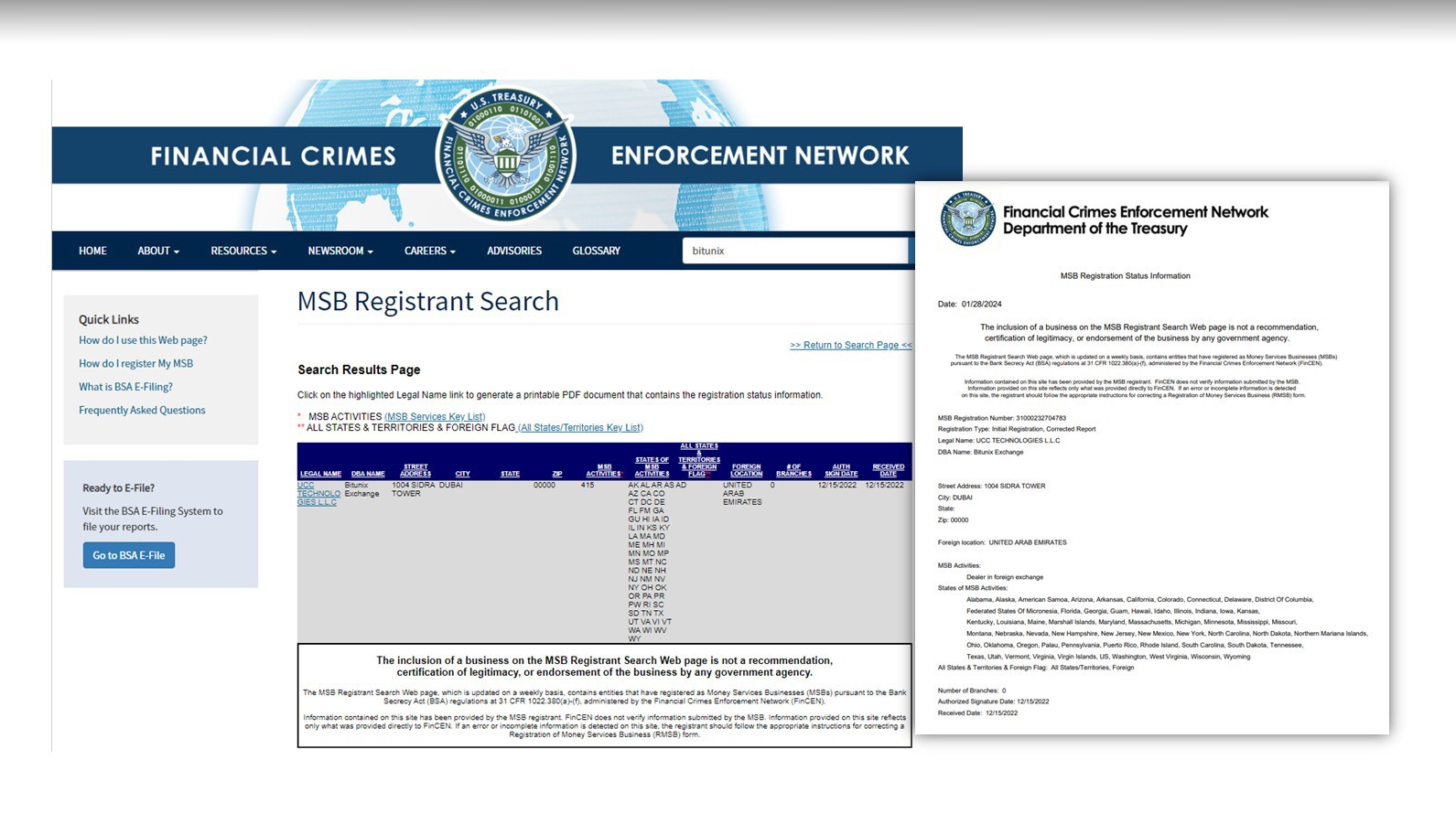Click the FinCEN seal on the PDF document

[x=968, y=219]
